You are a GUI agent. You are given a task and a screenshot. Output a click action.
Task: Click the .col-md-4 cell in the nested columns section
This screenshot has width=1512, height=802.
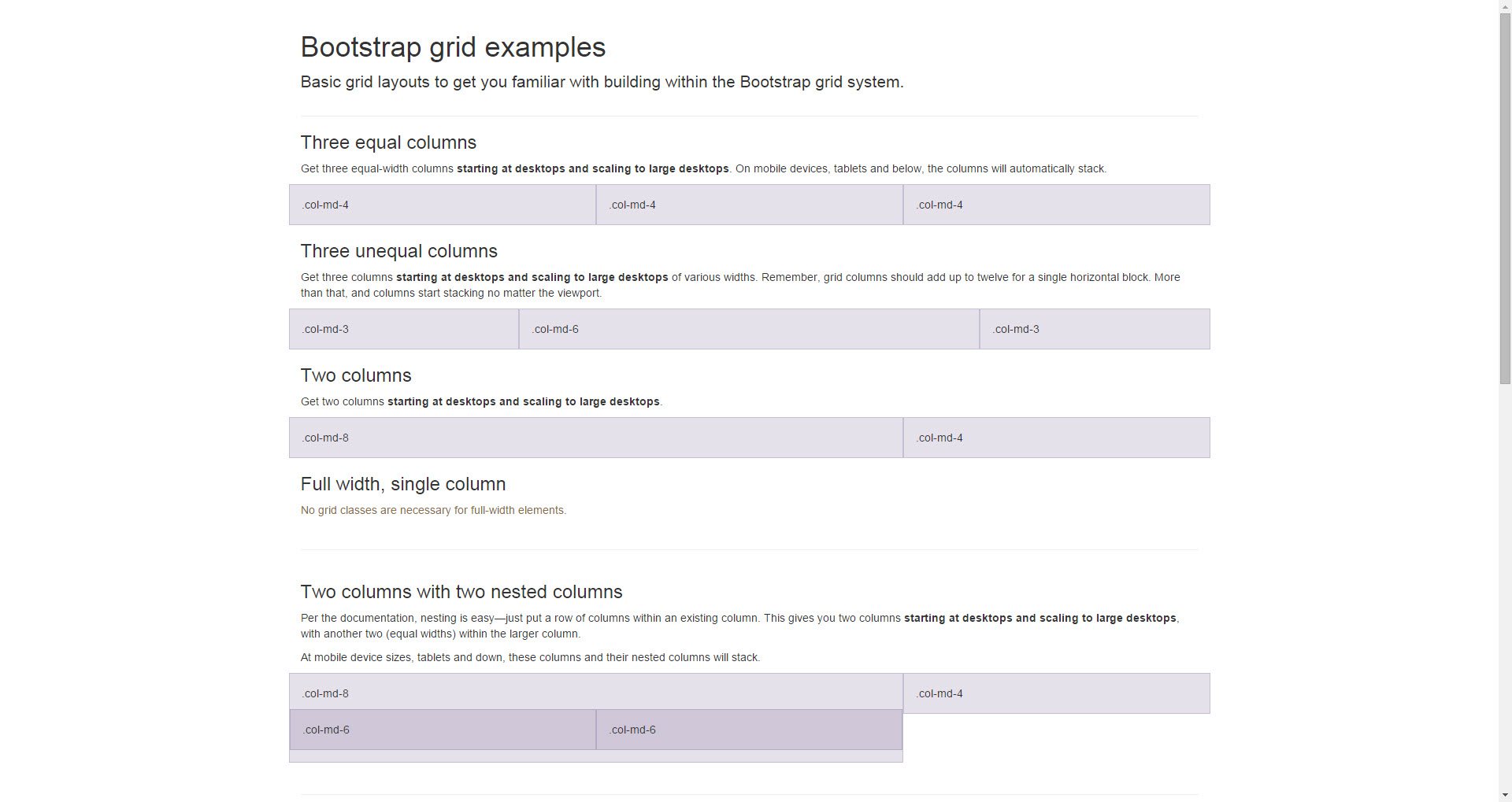[x=1057, y=693]
